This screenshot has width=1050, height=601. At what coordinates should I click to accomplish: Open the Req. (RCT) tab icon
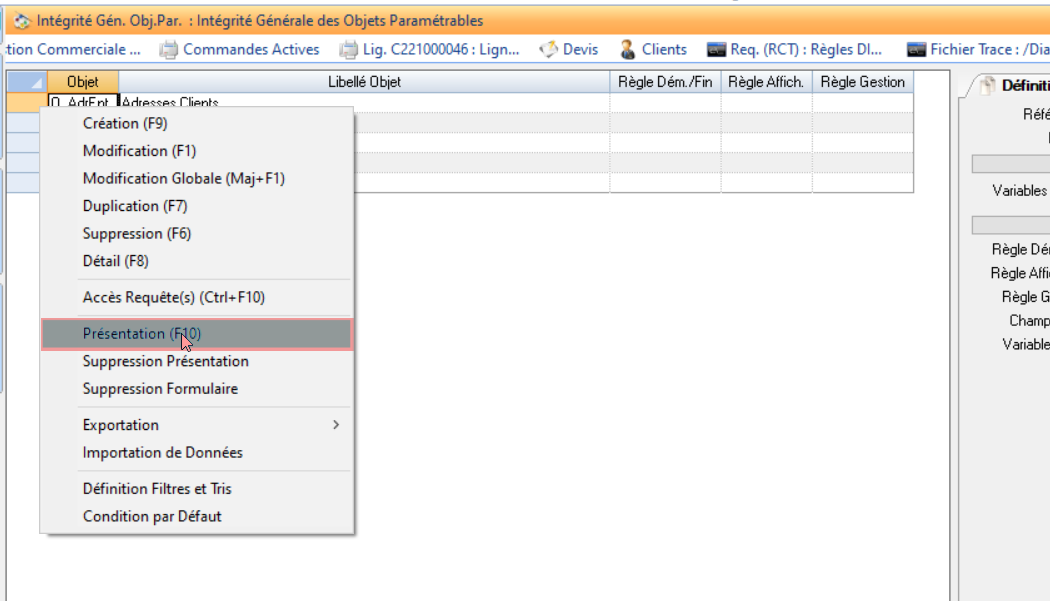pos(716,49)
